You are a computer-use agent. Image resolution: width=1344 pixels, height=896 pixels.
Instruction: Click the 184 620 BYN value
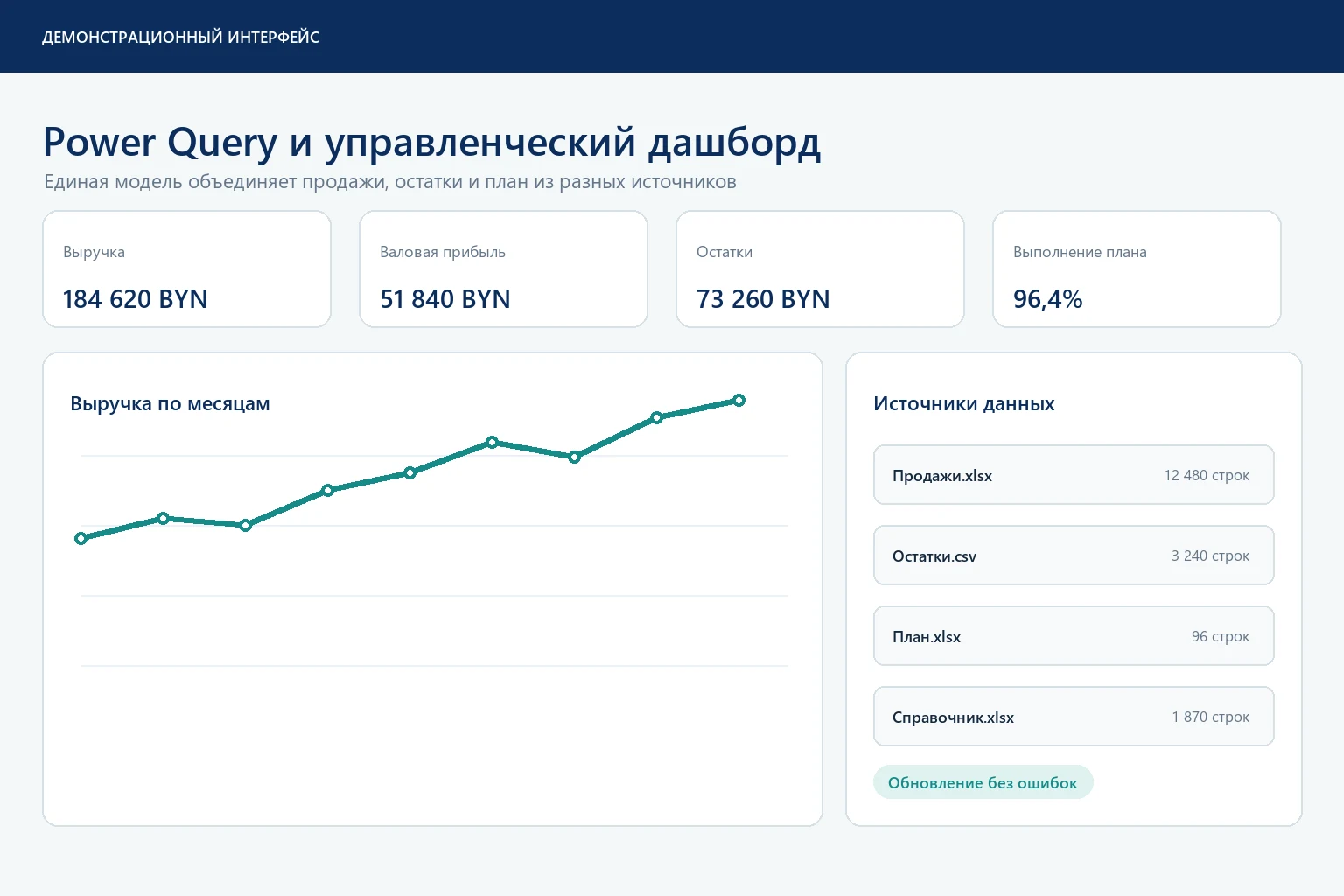136,299
